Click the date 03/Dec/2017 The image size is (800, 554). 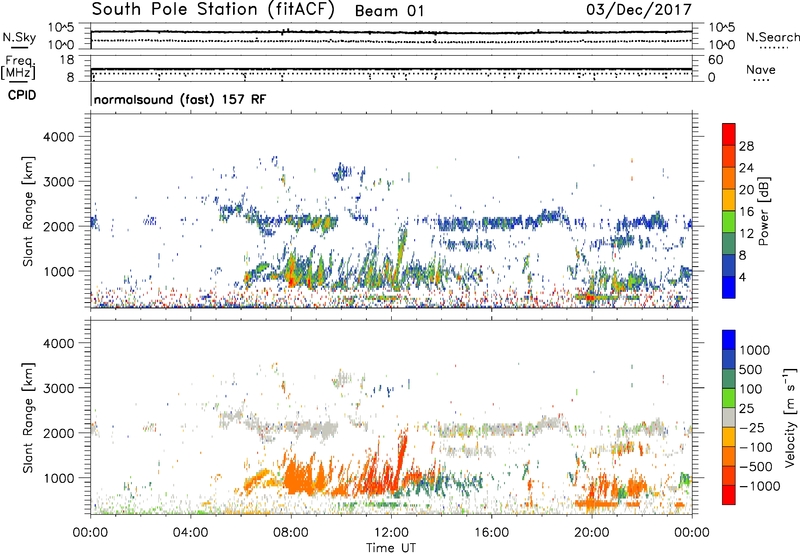pos(639,9)
